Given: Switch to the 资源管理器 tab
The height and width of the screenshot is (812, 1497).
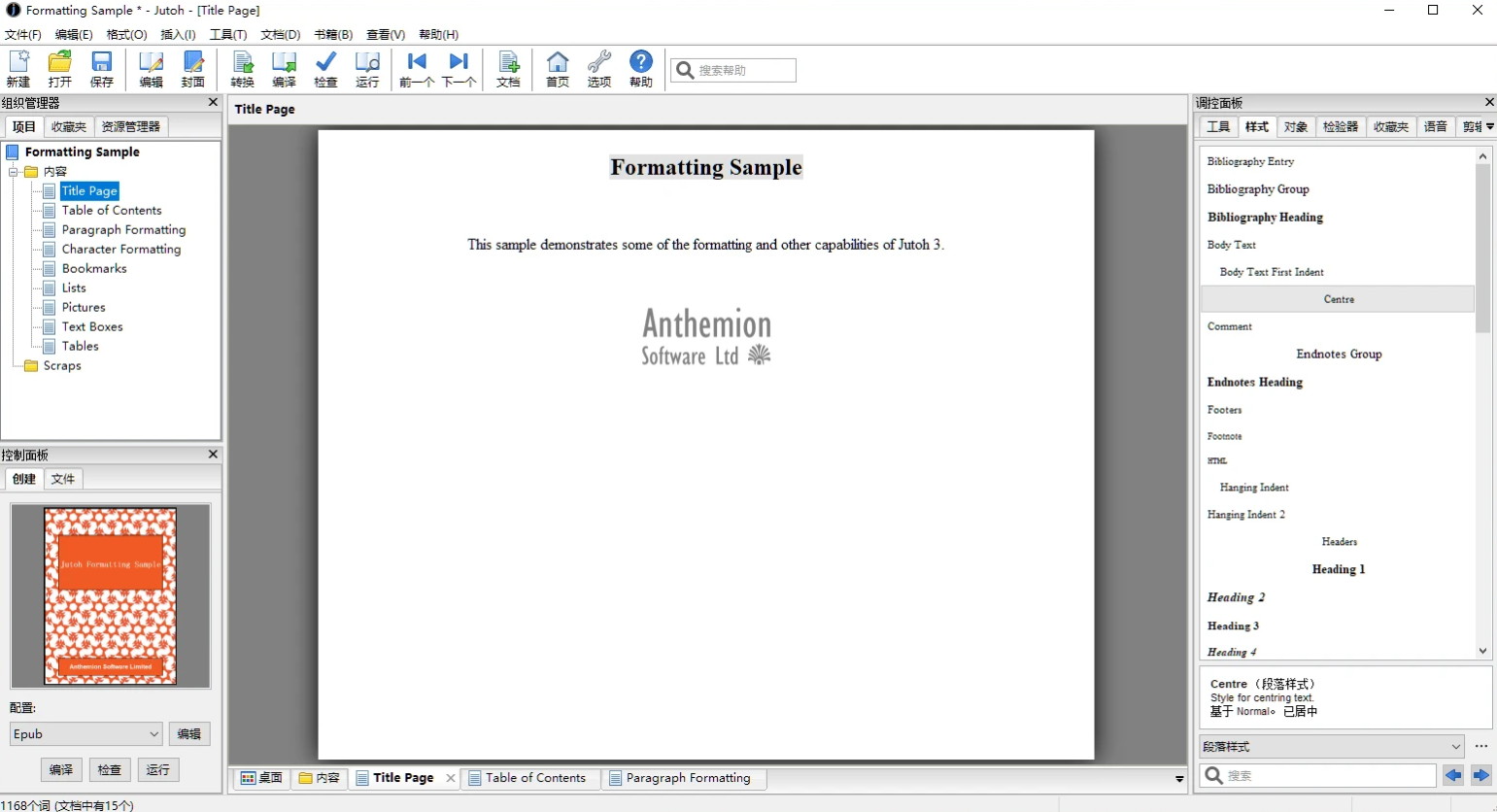Looking at the screenshot, I should [x=131, y=126].
